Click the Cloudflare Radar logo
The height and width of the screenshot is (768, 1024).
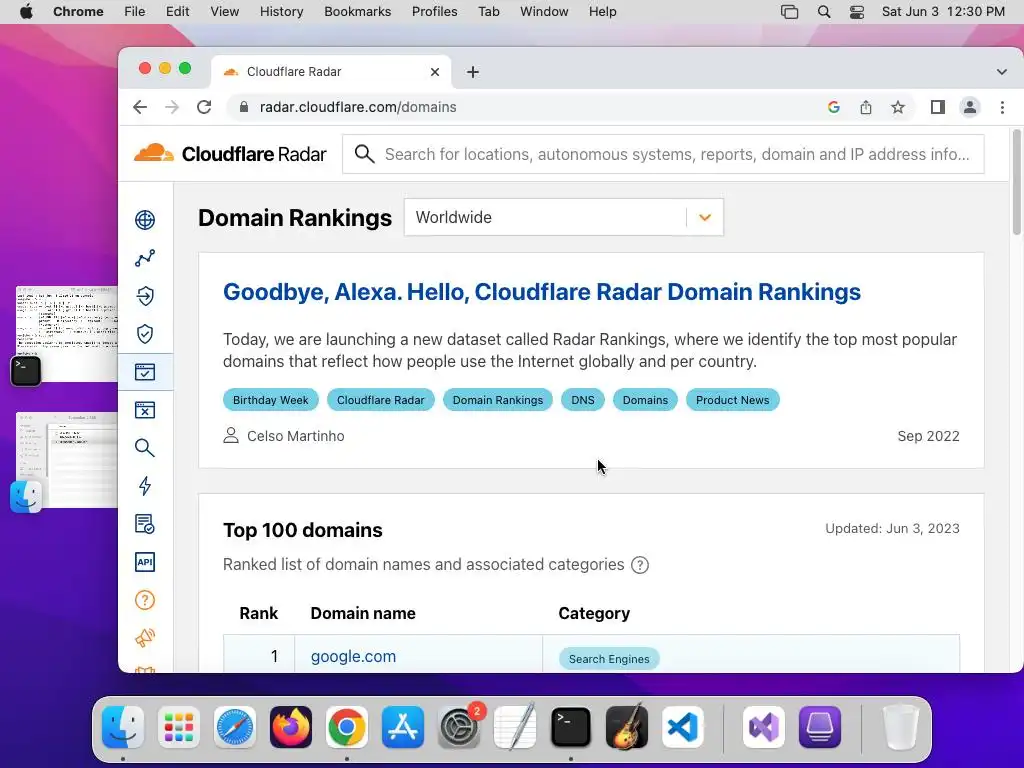[230, 154]
